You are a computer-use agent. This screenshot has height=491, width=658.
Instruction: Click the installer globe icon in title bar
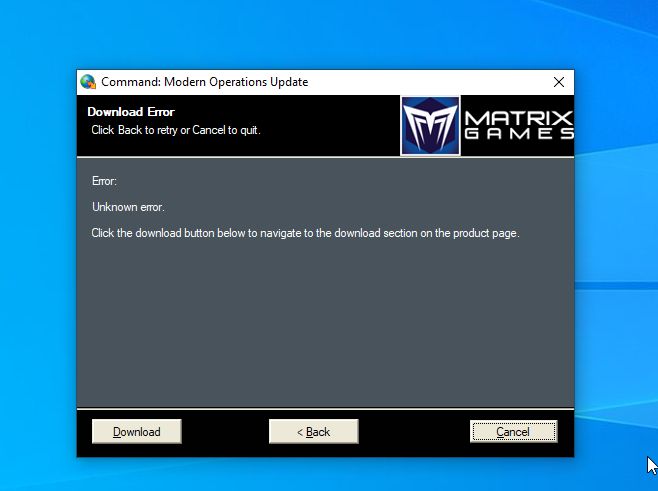click(88, 82)
